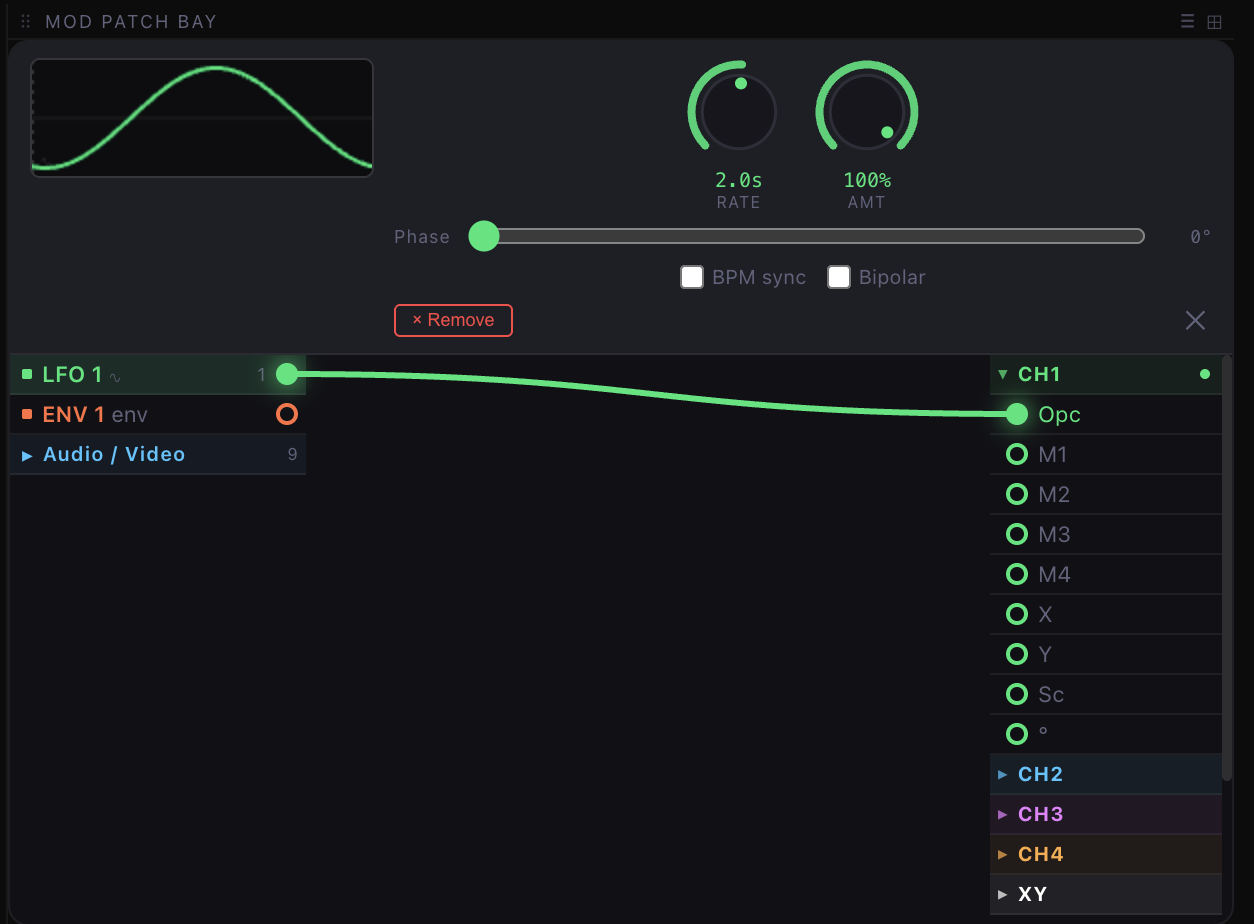1254x924 pixels.
Task: Click the 2.0s rate value
Action: click(x=739, y=180)
